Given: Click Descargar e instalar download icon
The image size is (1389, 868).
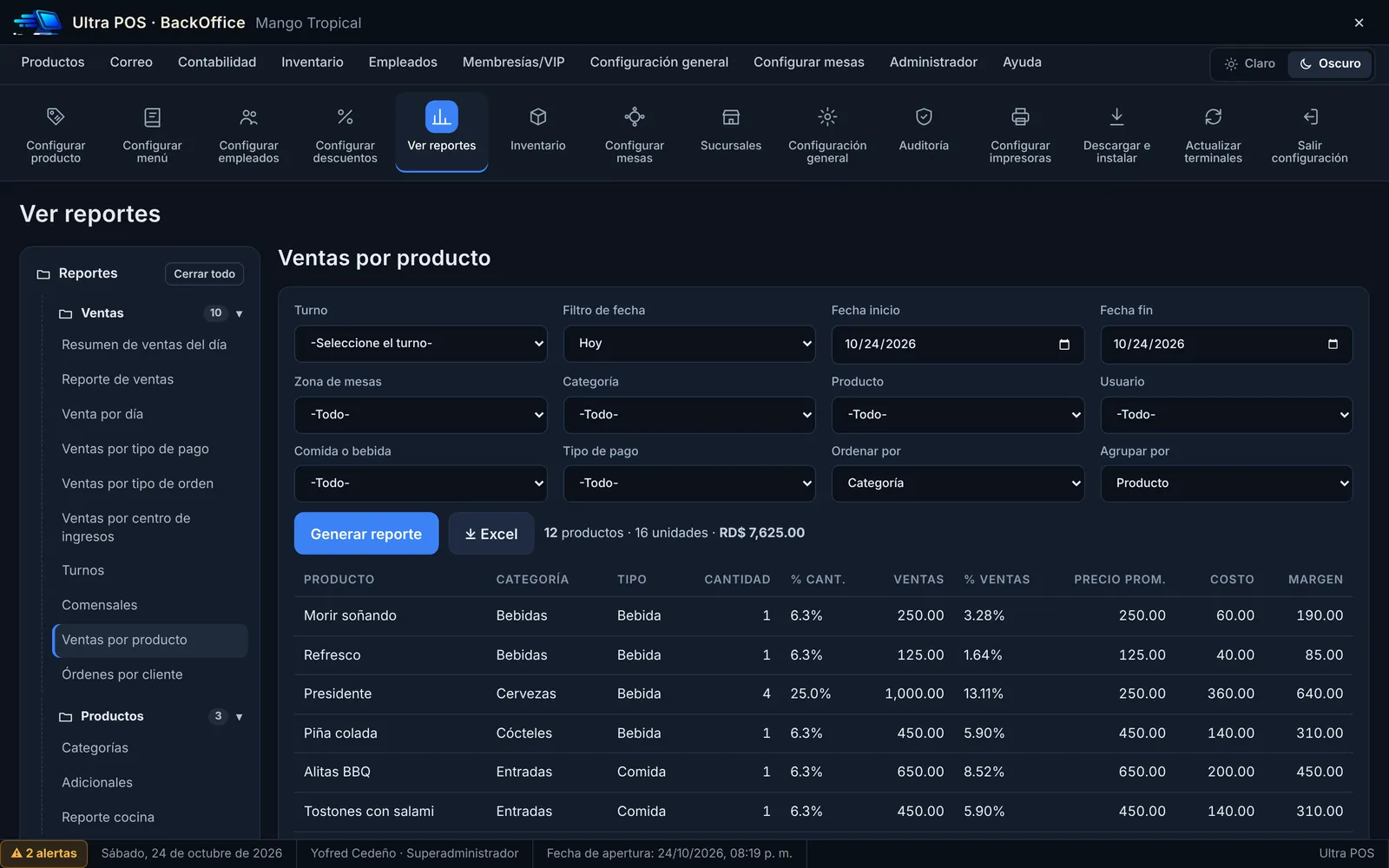Looking at the screenshot, I should [1116, 116].
